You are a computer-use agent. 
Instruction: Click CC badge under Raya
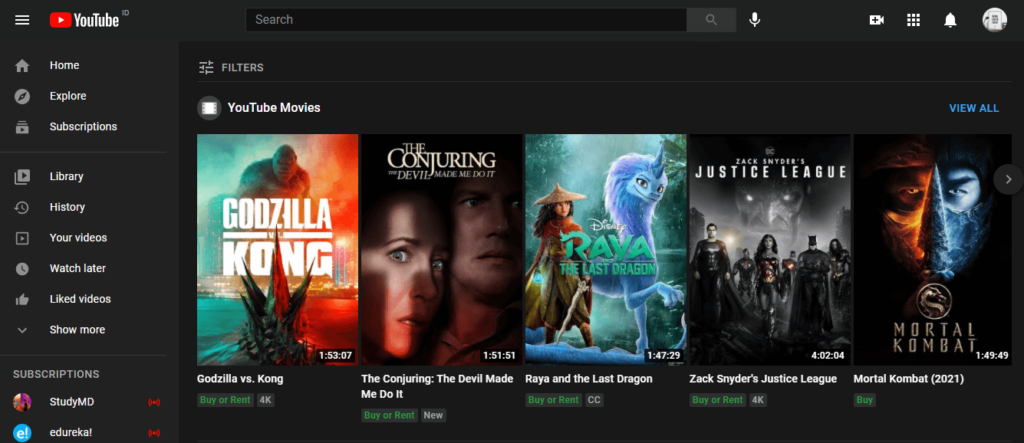click(594, 400)
